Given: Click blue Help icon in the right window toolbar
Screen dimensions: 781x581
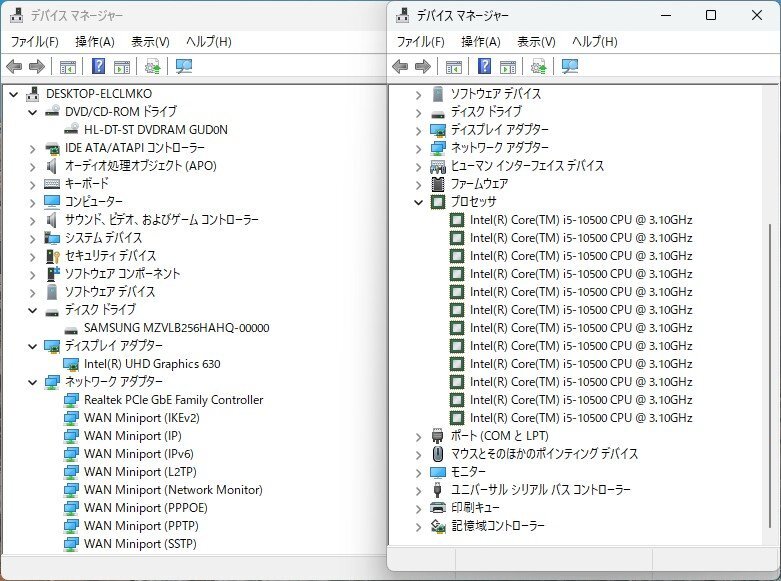Looking at the screenshot, I should [x=484, y=67].
